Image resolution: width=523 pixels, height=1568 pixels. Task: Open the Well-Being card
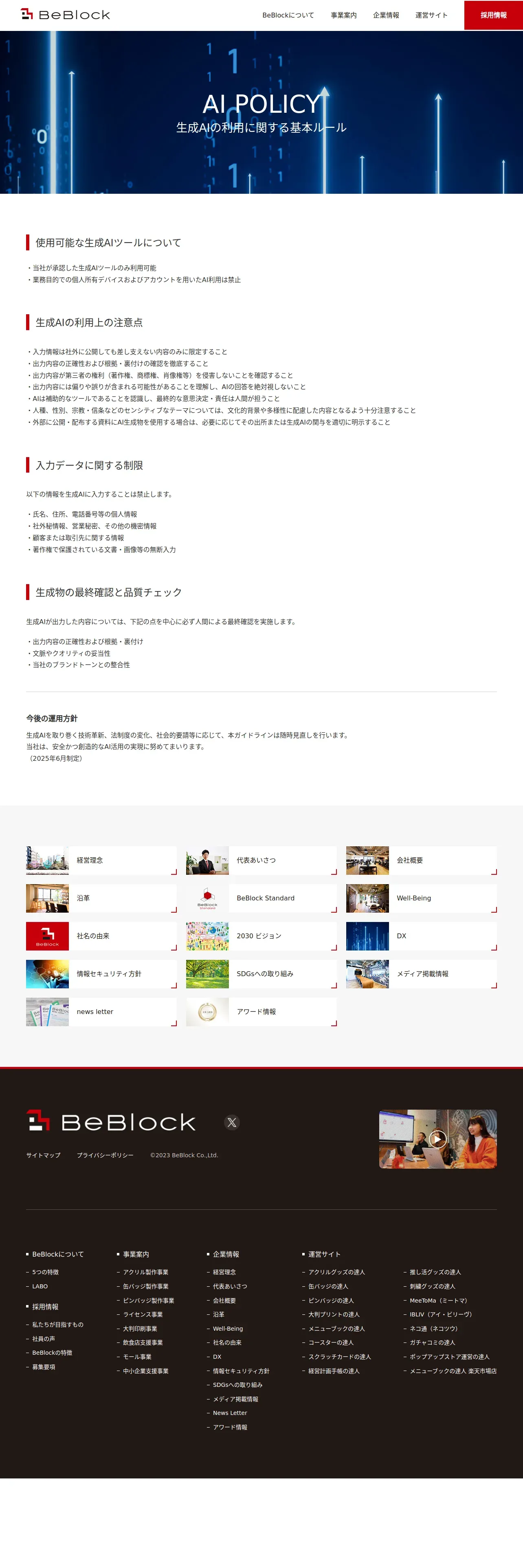421,898
